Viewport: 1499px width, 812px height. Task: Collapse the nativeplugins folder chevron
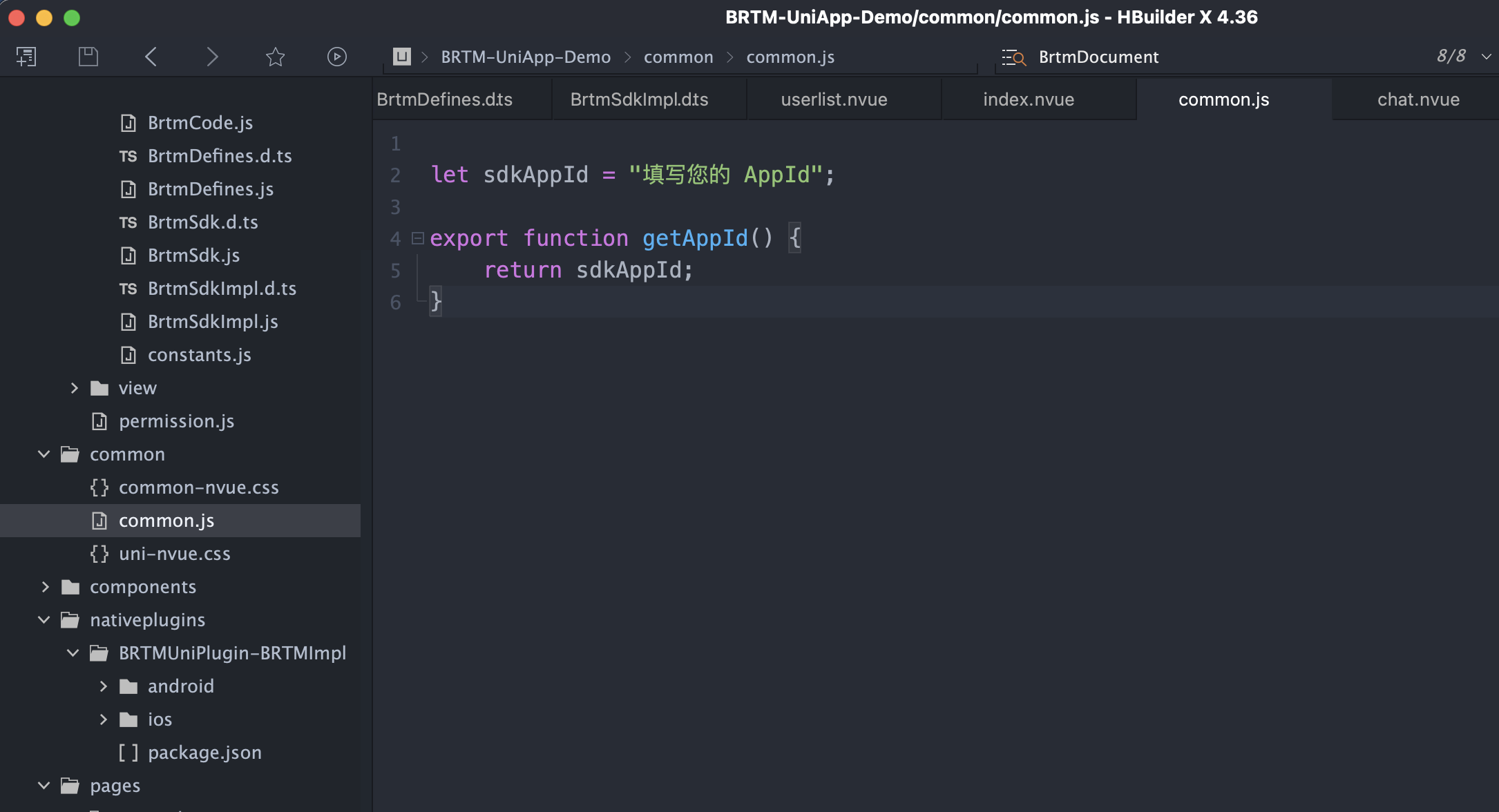[44, 620]
